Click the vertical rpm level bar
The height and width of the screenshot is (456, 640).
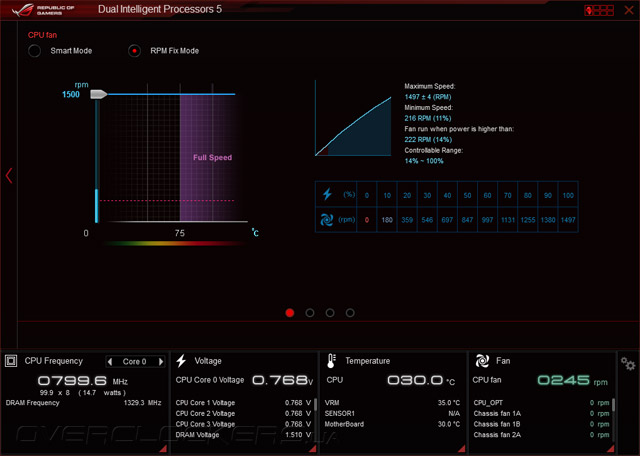click(97, 161)
